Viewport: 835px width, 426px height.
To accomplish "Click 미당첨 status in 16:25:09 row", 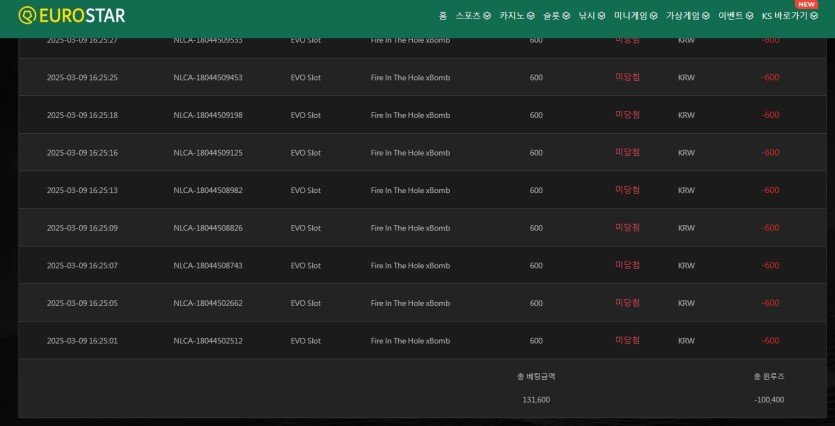I will click(627, 228).
